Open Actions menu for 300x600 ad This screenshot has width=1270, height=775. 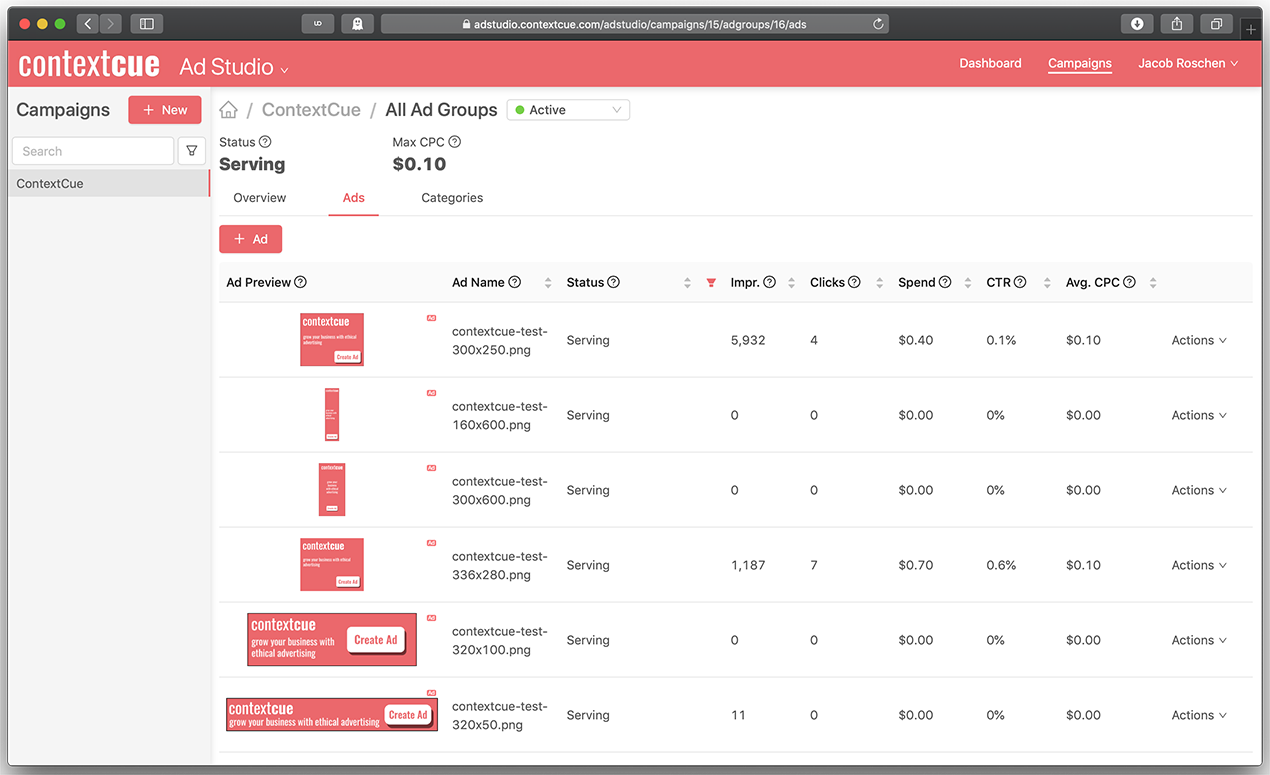1199,490
